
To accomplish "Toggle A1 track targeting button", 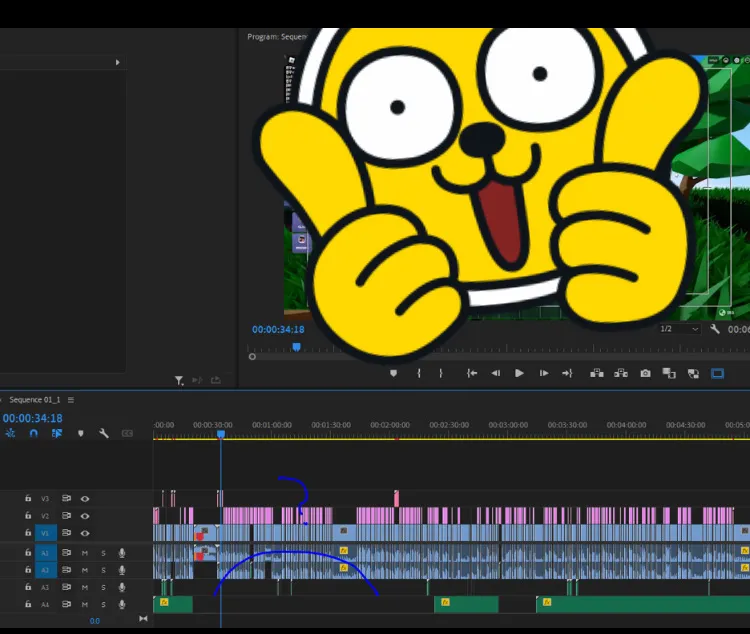I will [x=45, y=553].
